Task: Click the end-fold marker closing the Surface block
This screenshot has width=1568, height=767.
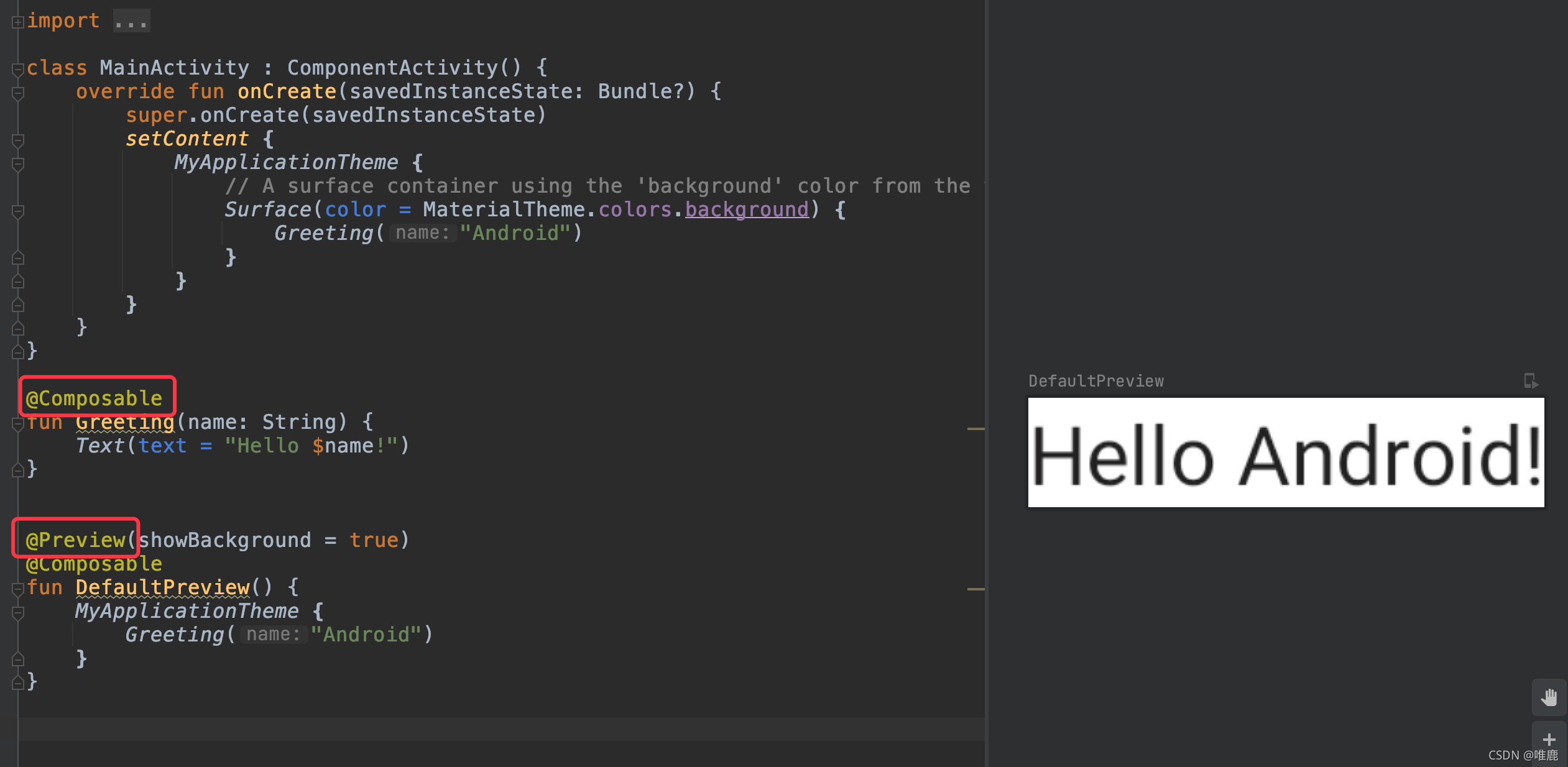Action: click(x=18, y=258)
